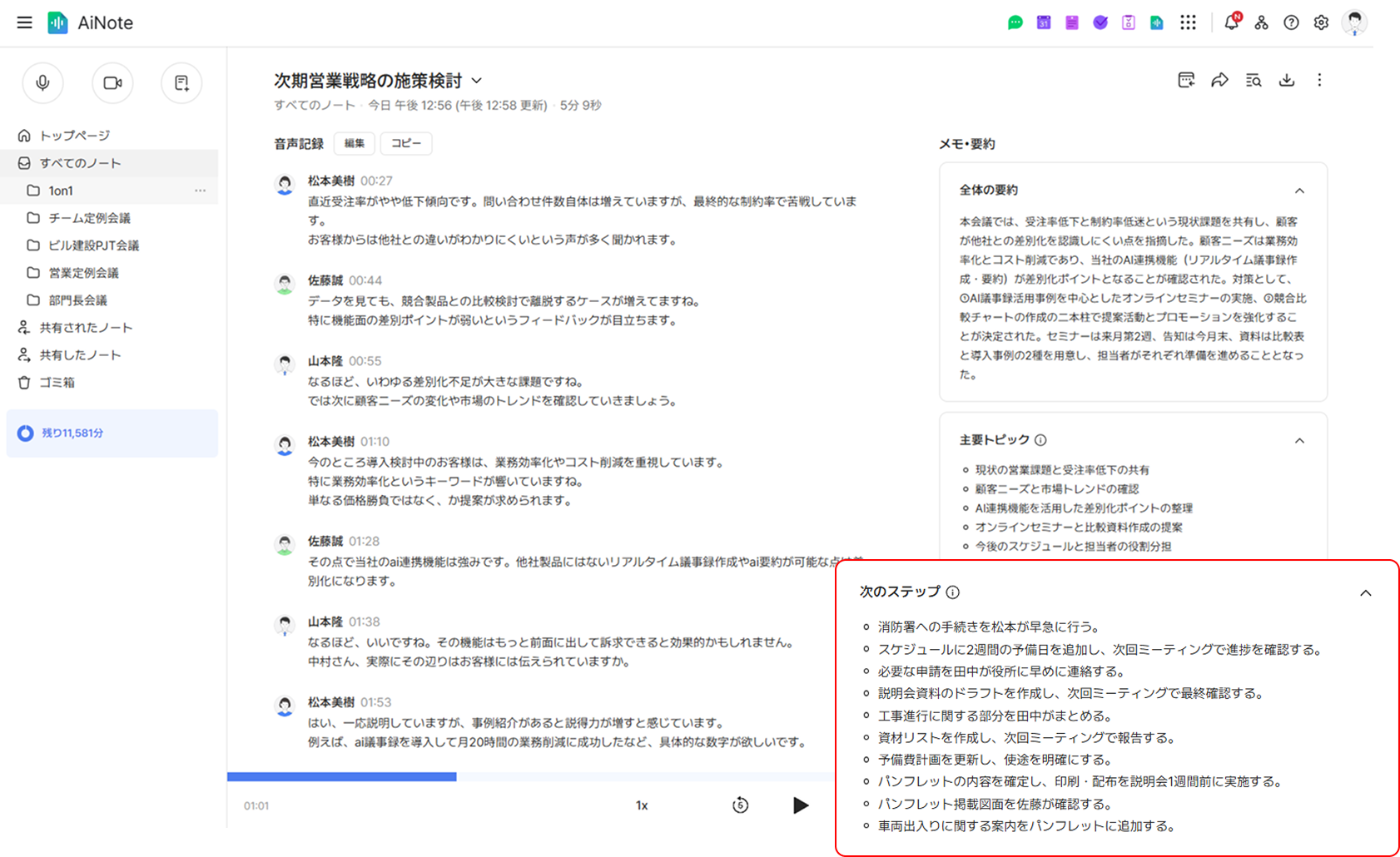Image resolution: width=1400 pixels, height=857 pixels.
Task: Click the video recording camera icon
Action: (112, 82)
